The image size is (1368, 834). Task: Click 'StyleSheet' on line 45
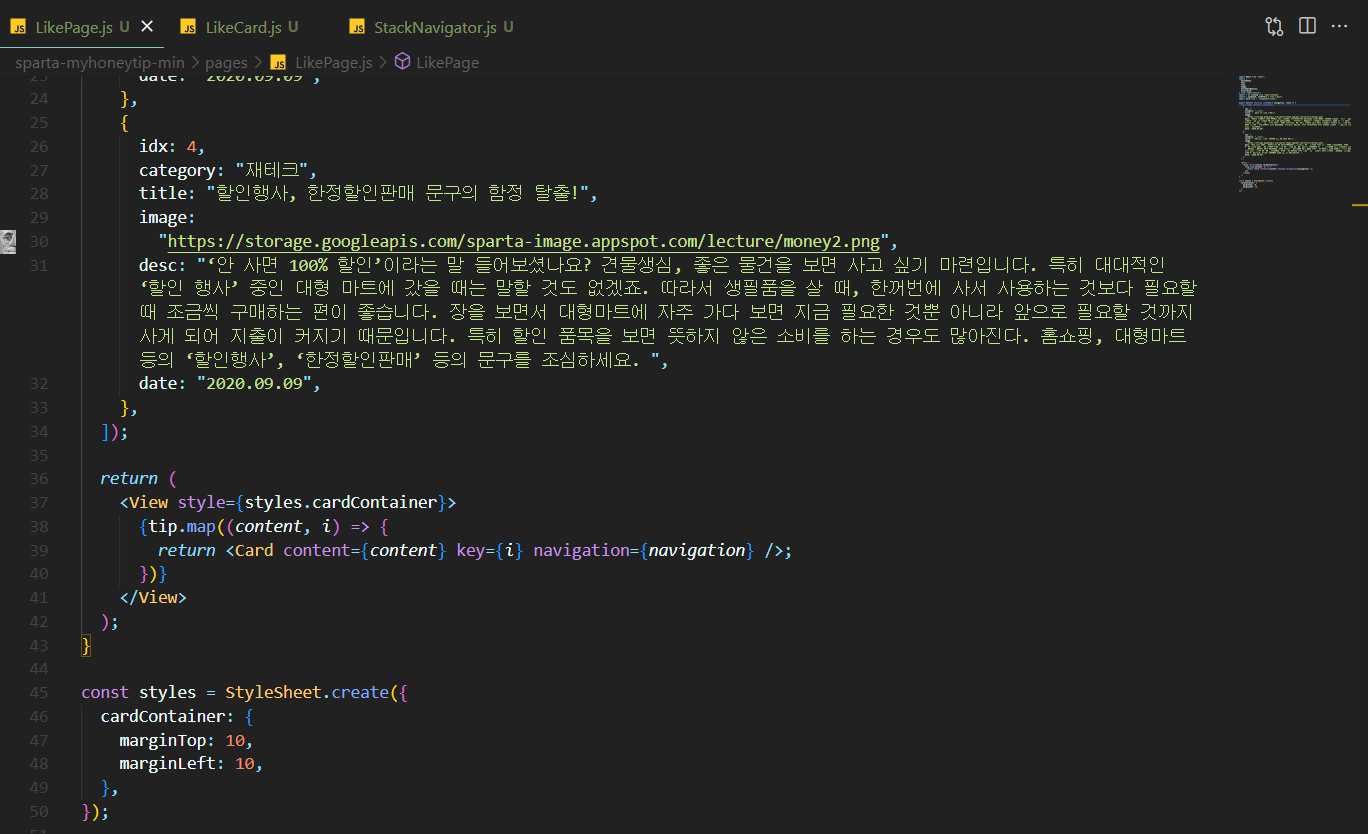click(x=273, y=692)
